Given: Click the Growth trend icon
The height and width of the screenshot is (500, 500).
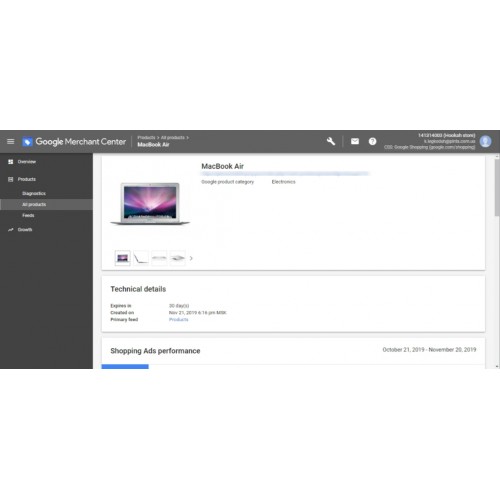Looking at the screenshot, I should click(x=11, y=230).
